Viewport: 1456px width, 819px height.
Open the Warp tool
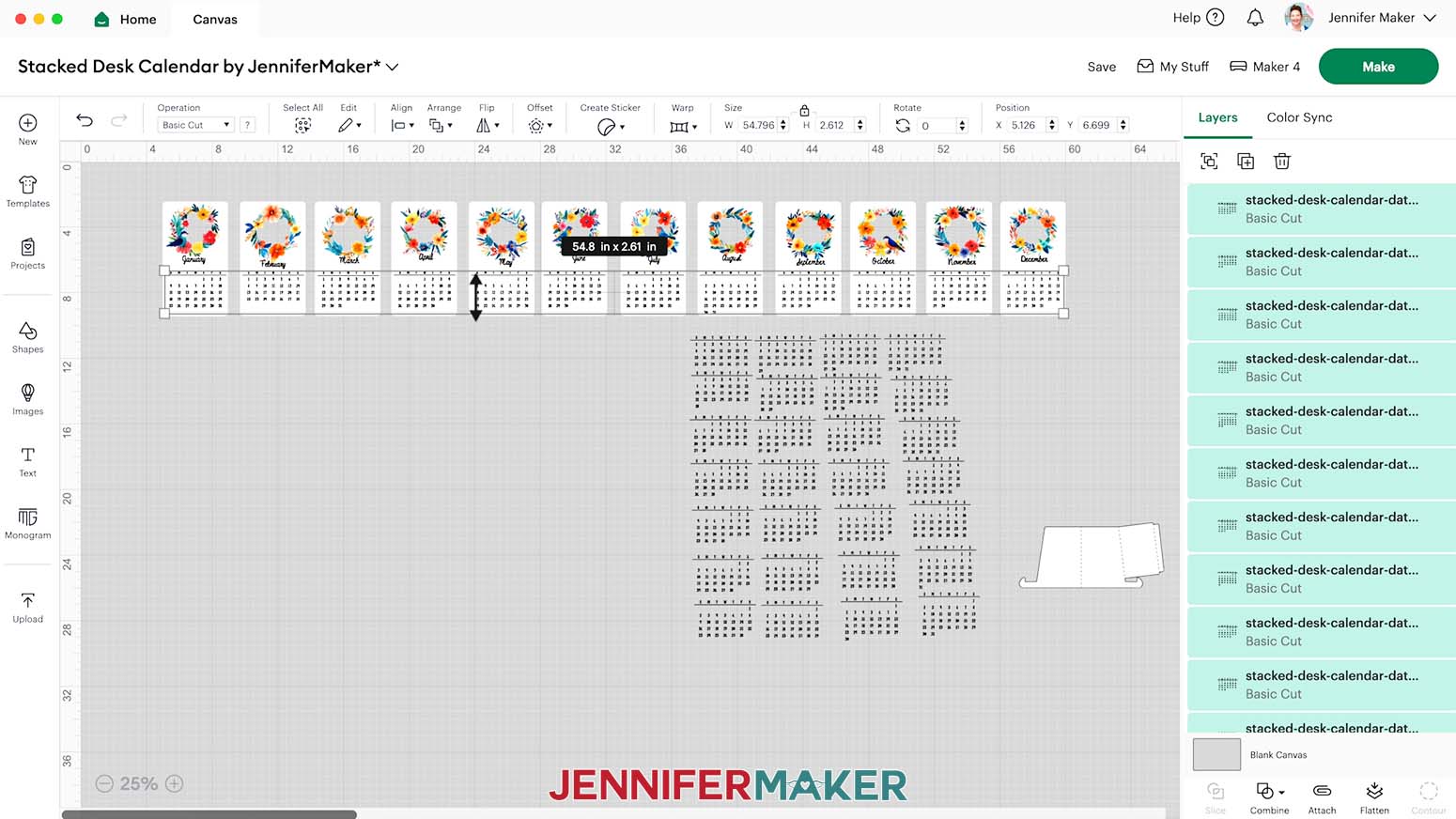683,126
